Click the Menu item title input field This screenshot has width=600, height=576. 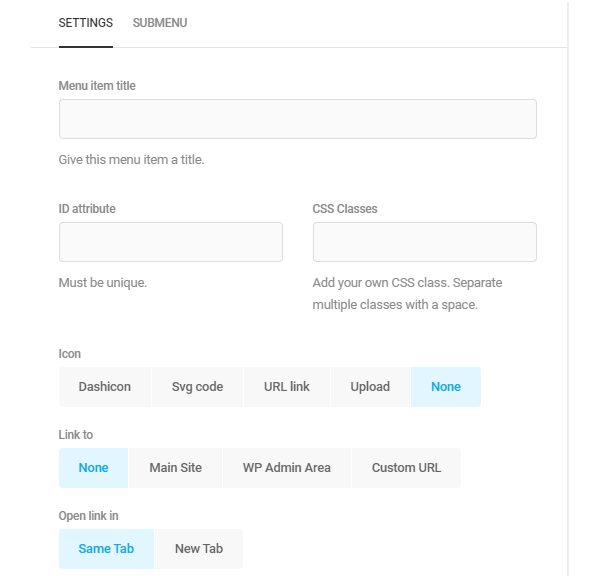tap(297, 119)
